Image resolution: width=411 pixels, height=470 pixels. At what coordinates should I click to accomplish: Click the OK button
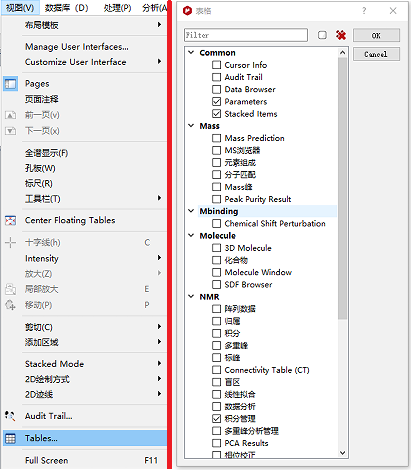[376, 35]
